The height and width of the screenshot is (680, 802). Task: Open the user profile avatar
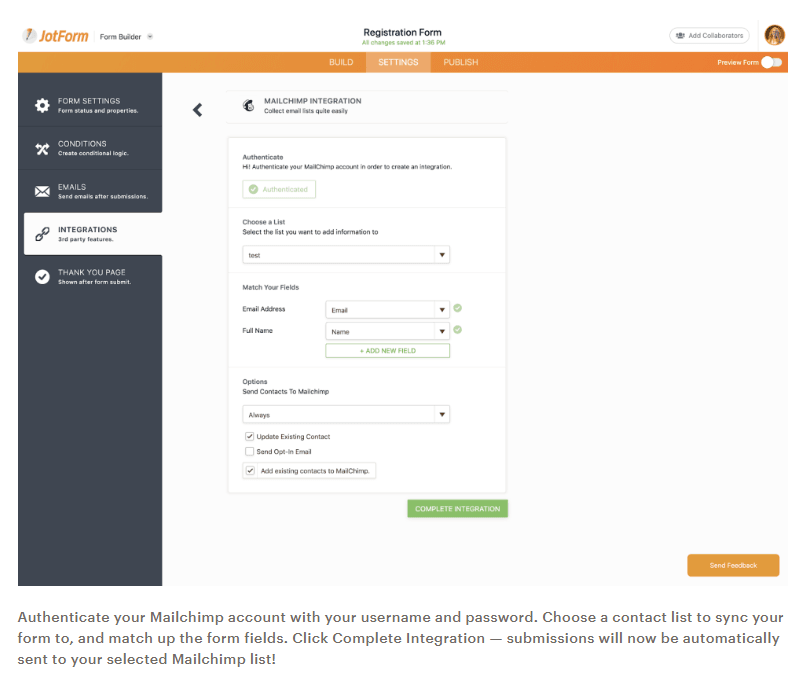click(x=775, y=35)
